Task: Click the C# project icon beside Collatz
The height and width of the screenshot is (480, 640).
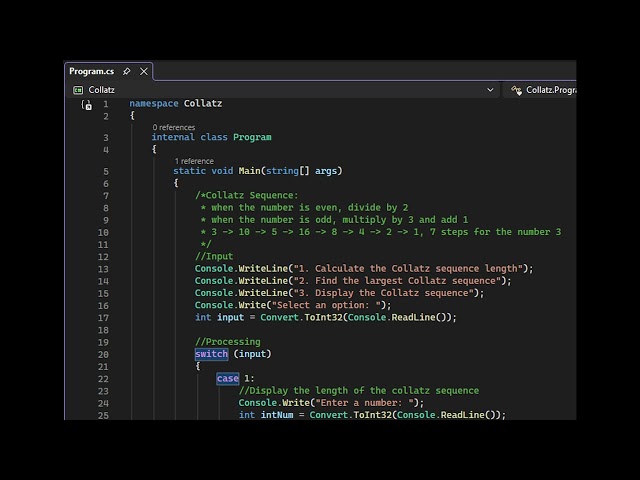Action: tap(78, 90)
